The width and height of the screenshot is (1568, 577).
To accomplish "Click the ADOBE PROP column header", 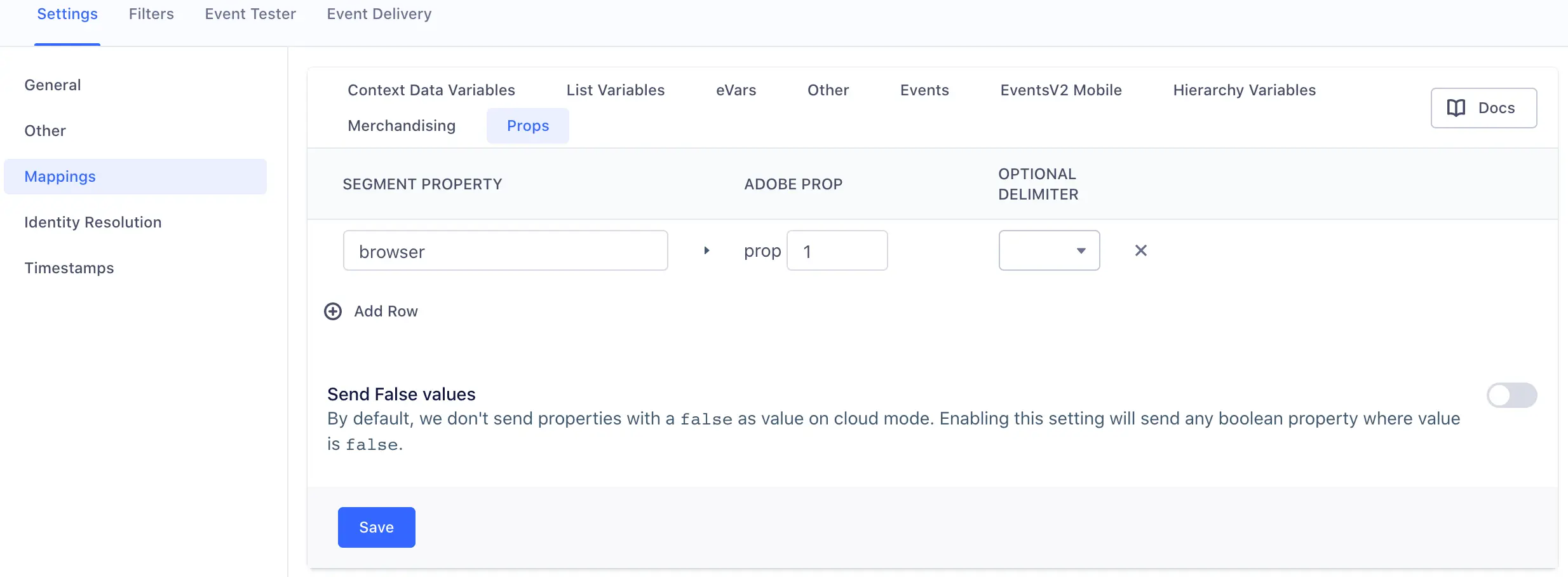I will click(x=794, y=184).
